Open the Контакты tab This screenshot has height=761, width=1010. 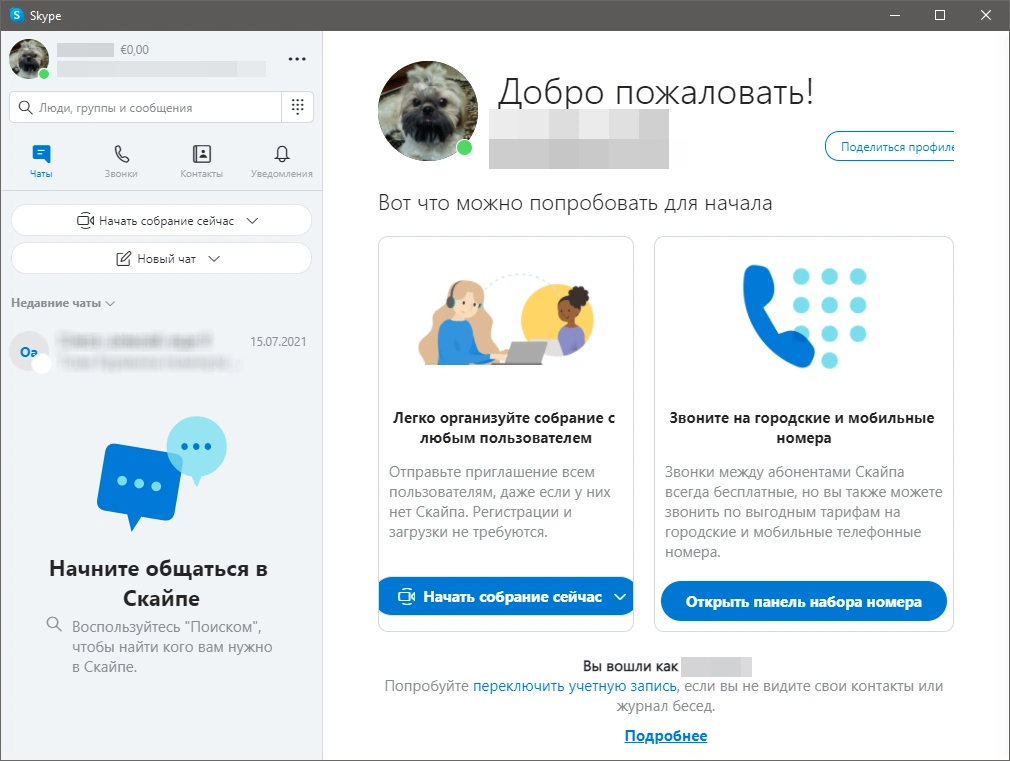coord(202,161)
